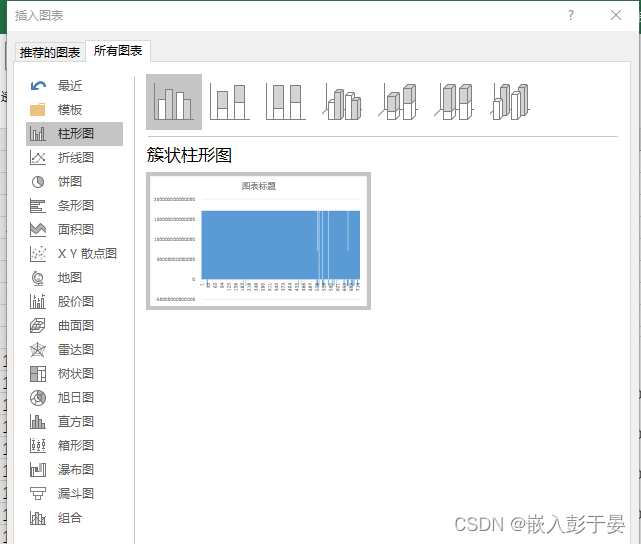Choose the 面积图 area chart category

click(x=74, y=230)
